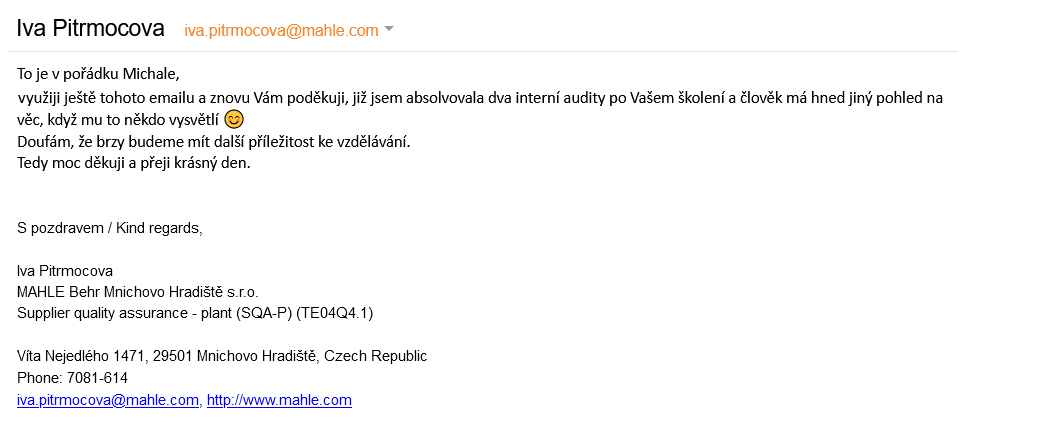Click the sentence starting 'Doufám, že brzy'
The height and width of the screenshot is (422, 1058).
click(213, 142)
